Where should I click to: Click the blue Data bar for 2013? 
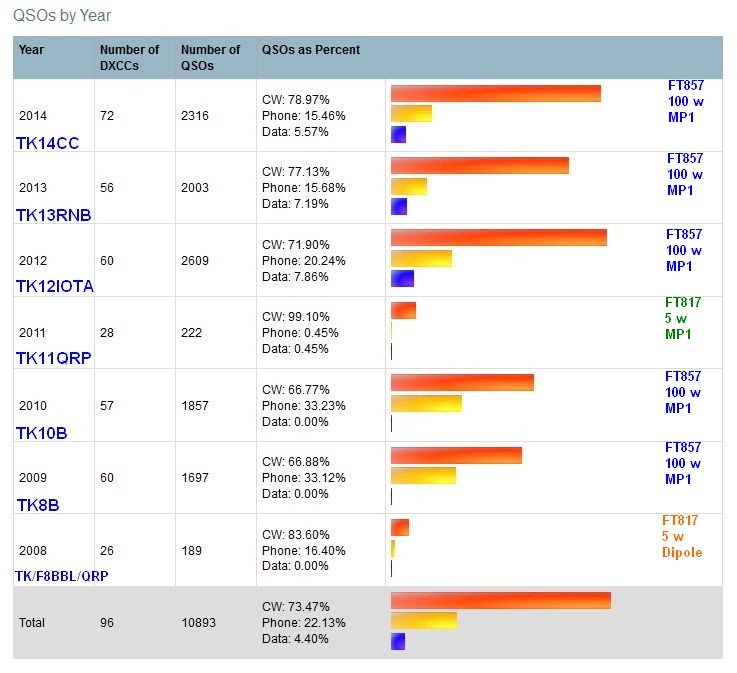point(399,206)
